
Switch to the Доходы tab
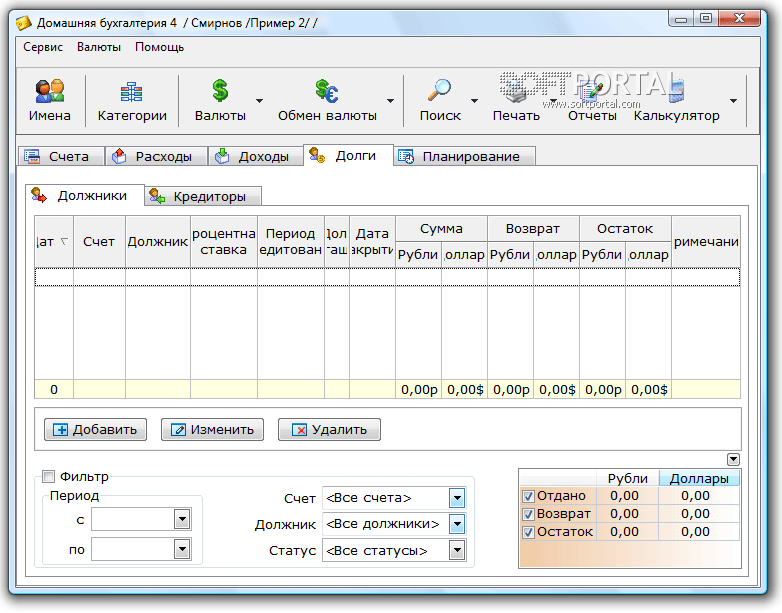256,157
